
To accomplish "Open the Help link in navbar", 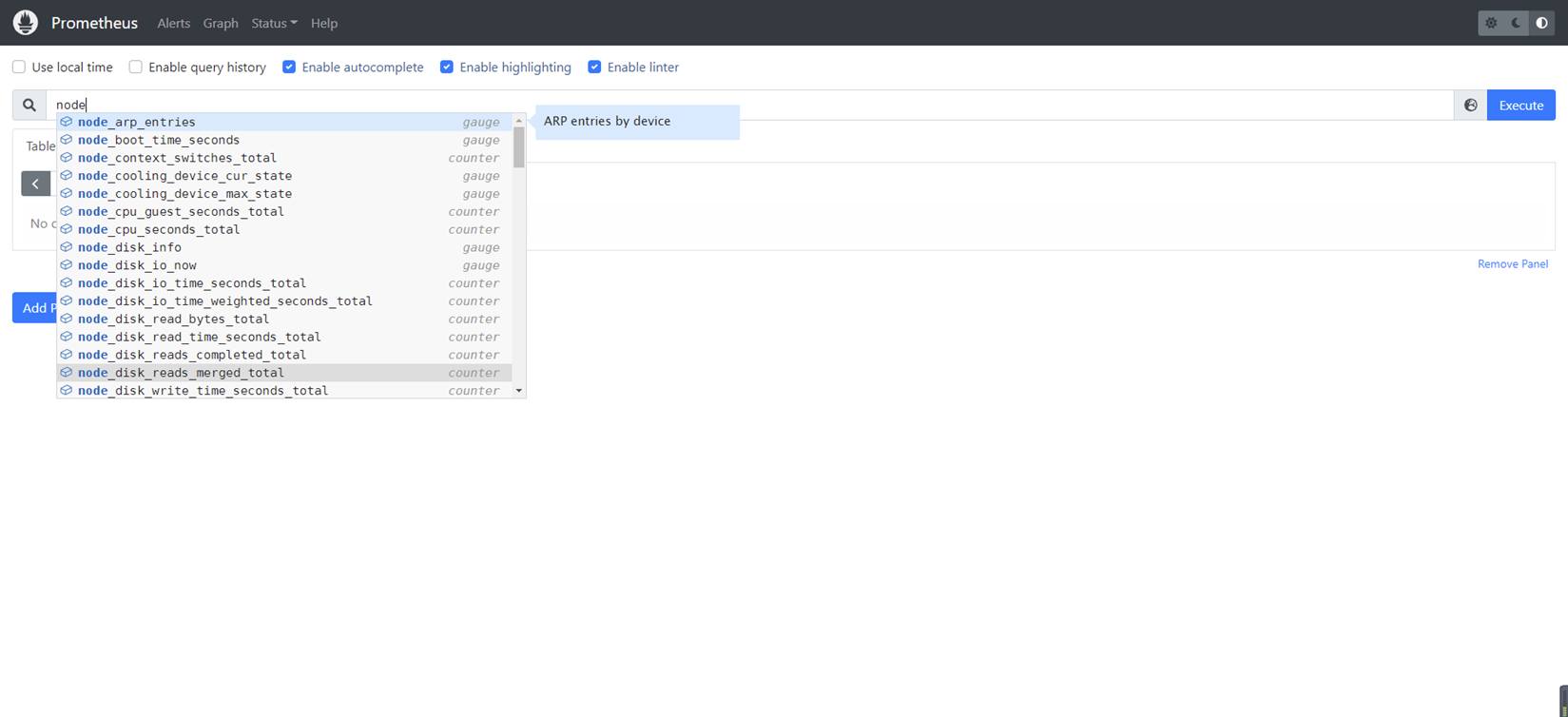I will 324,23.
